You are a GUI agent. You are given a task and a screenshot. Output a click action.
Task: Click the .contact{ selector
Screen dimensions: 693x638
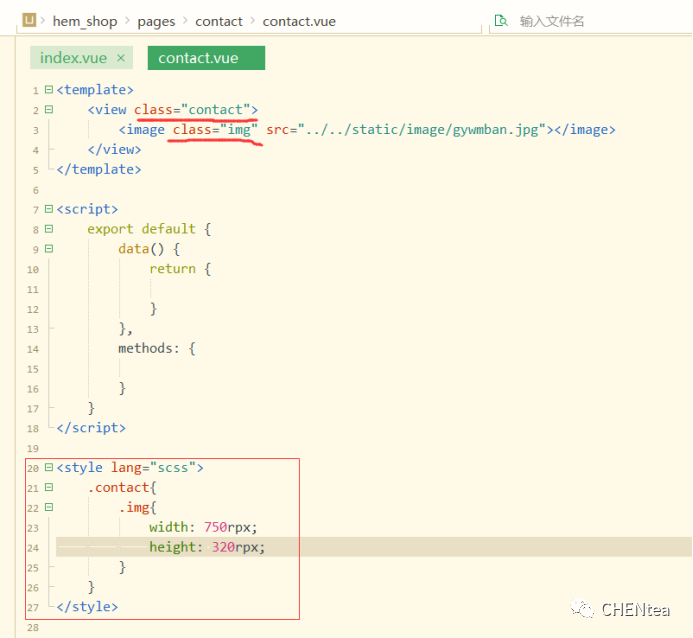point(122,487)
